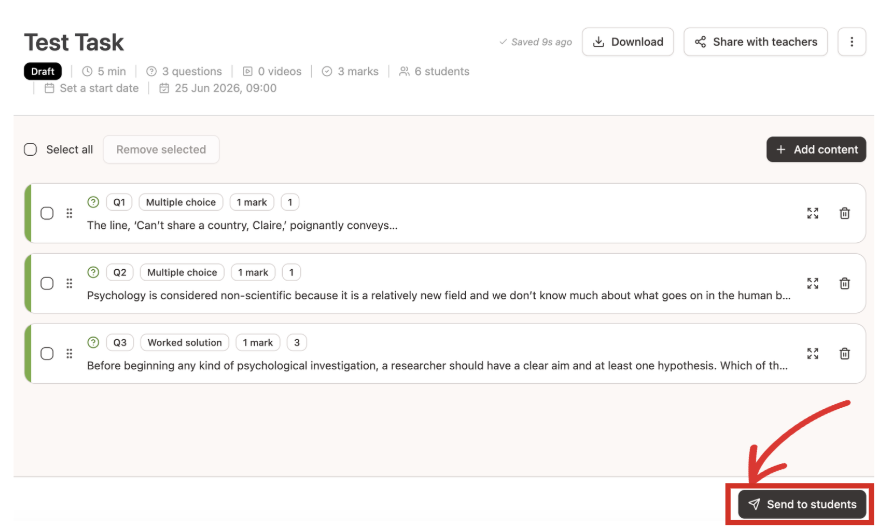Set a start date

point(92,88)
